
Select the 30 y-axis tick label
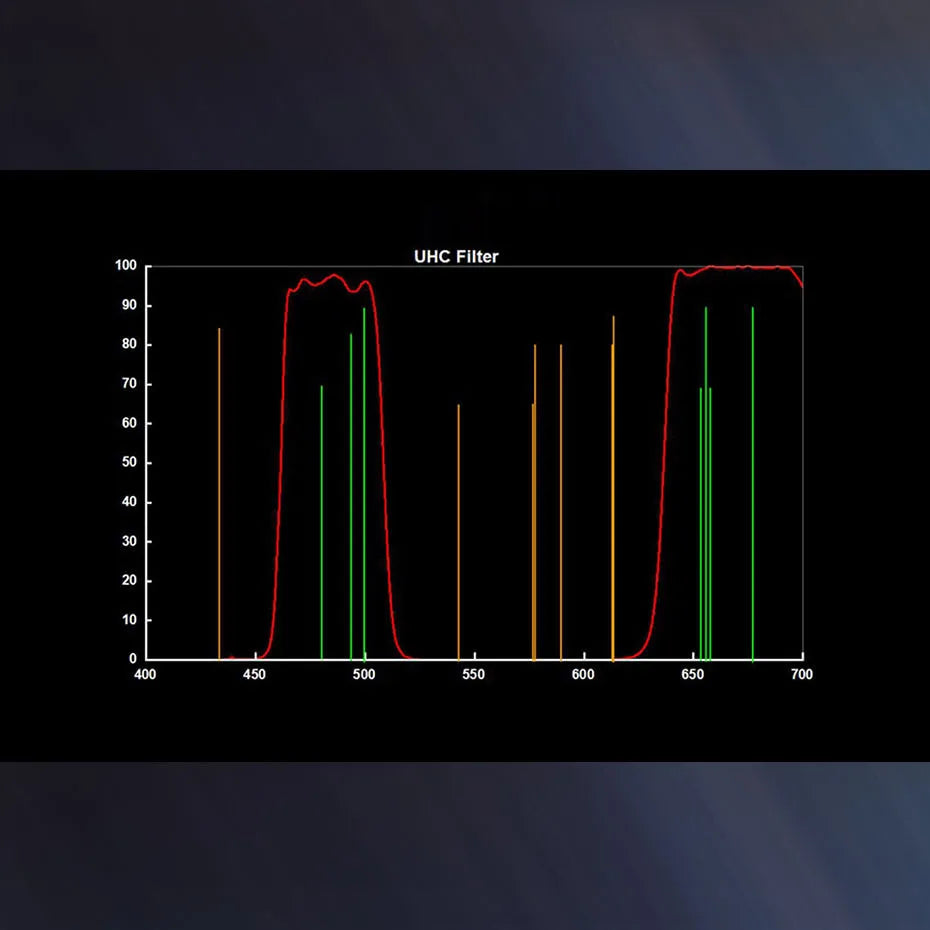[x=129, y=542]
